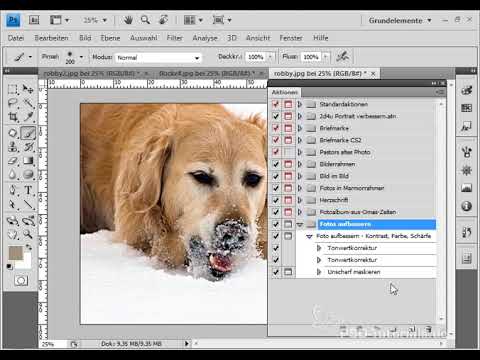Reset default foreground and background colors
This screenshot has width=480, height=360.
(x=9, y=267)
